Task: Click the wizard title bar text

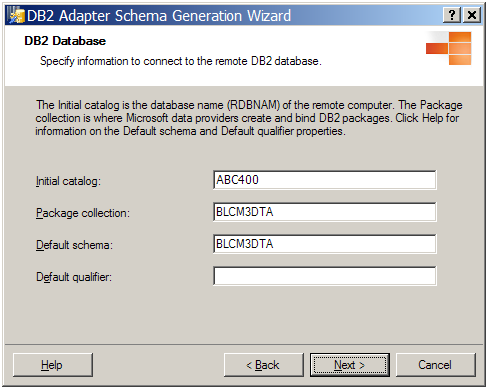Action: [159, 16]
